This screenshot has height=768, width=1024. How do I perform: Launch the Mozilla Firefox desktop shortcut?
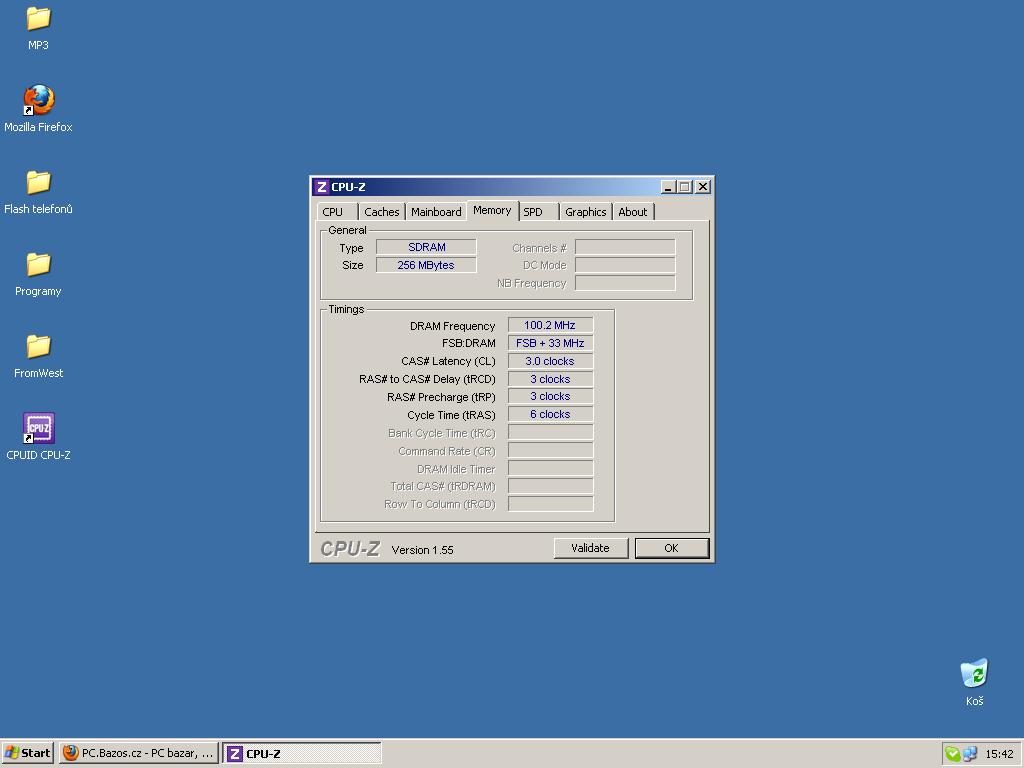(x=39, y=100)
